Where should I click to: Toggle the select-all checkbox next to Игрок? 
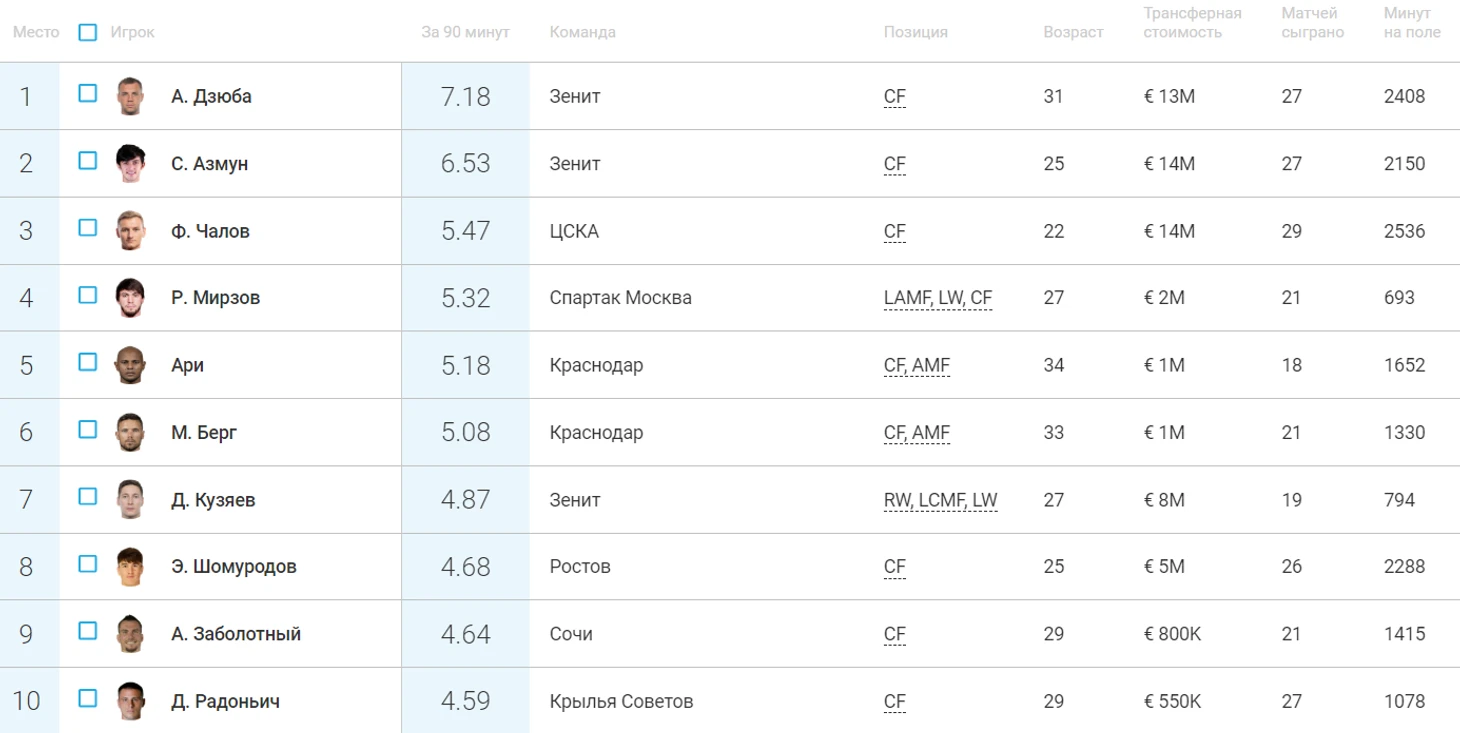(x=88, y=32)
